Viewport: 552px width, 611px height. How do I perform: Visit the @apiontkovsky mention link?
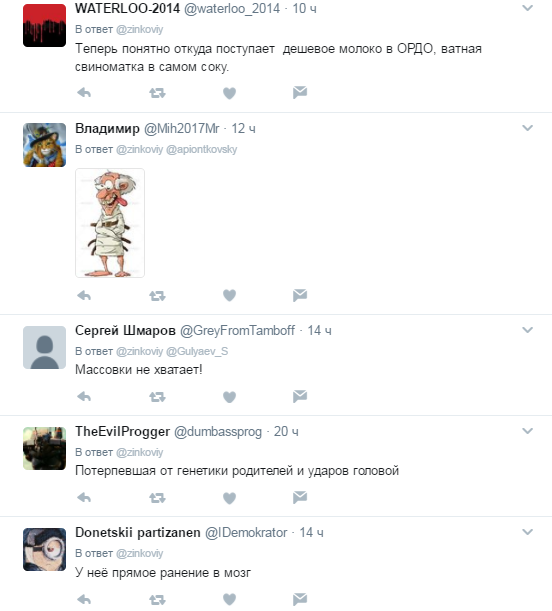(201, 149)
